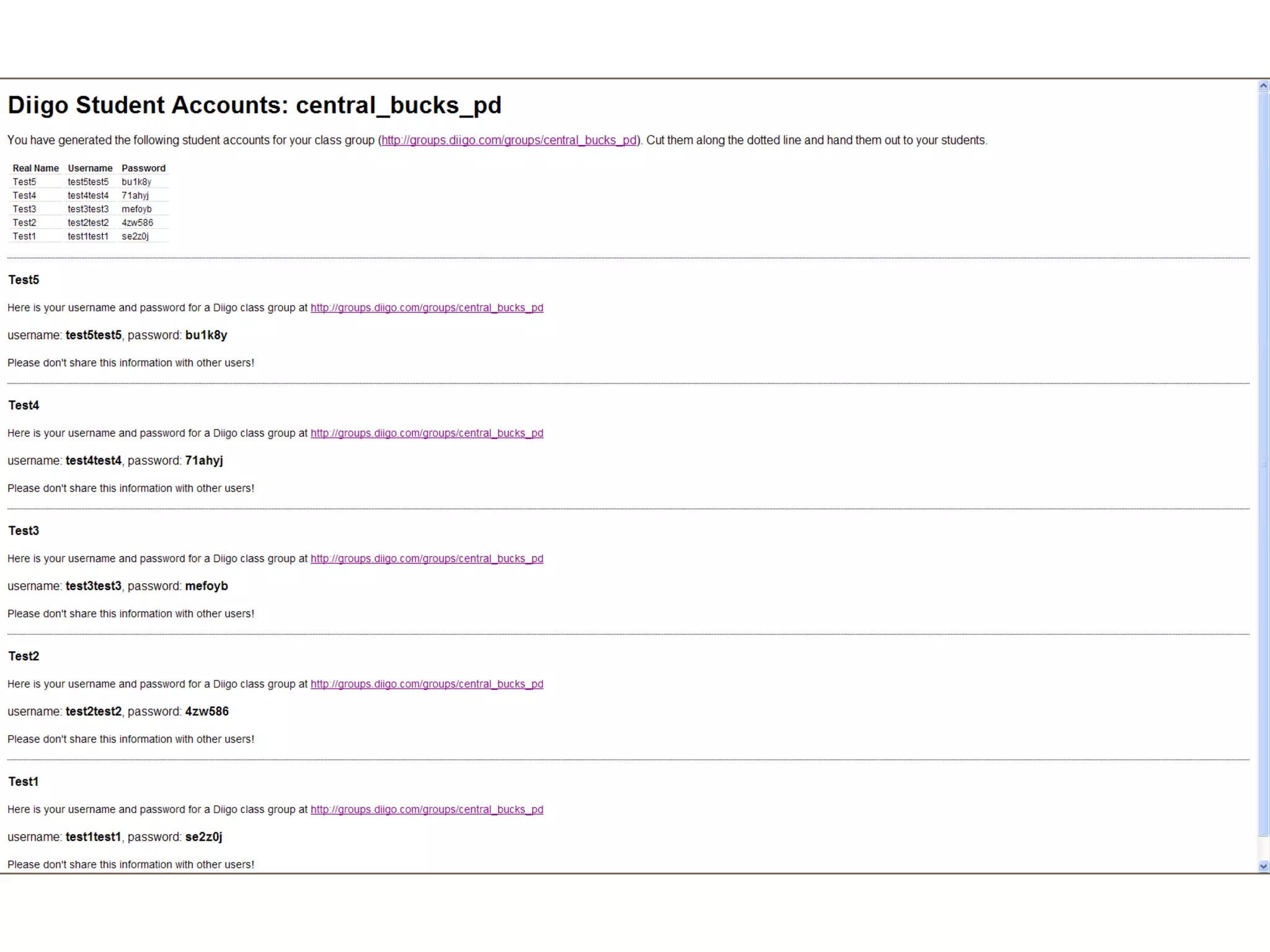Click the Diigo Student Accounts page title
The width and height of the screenshot is (1270, 952).
pos(254,105)
